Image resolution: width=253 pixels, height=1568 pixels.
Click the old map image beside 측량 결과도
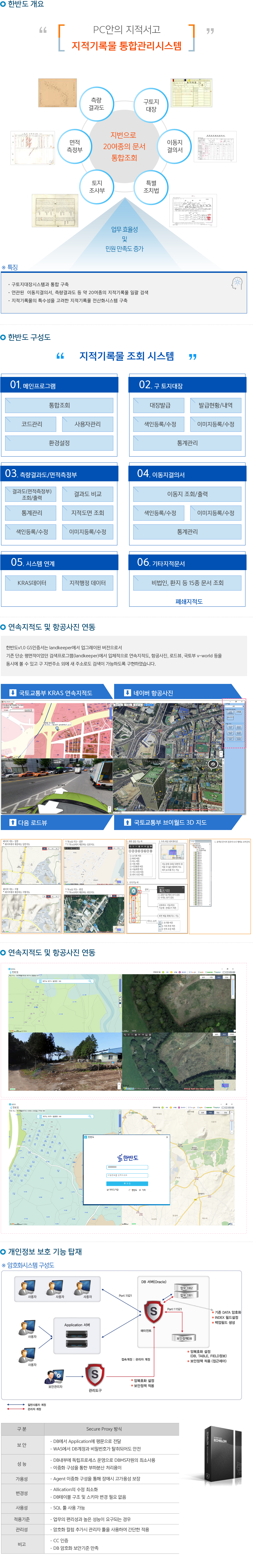coord(58,93)
